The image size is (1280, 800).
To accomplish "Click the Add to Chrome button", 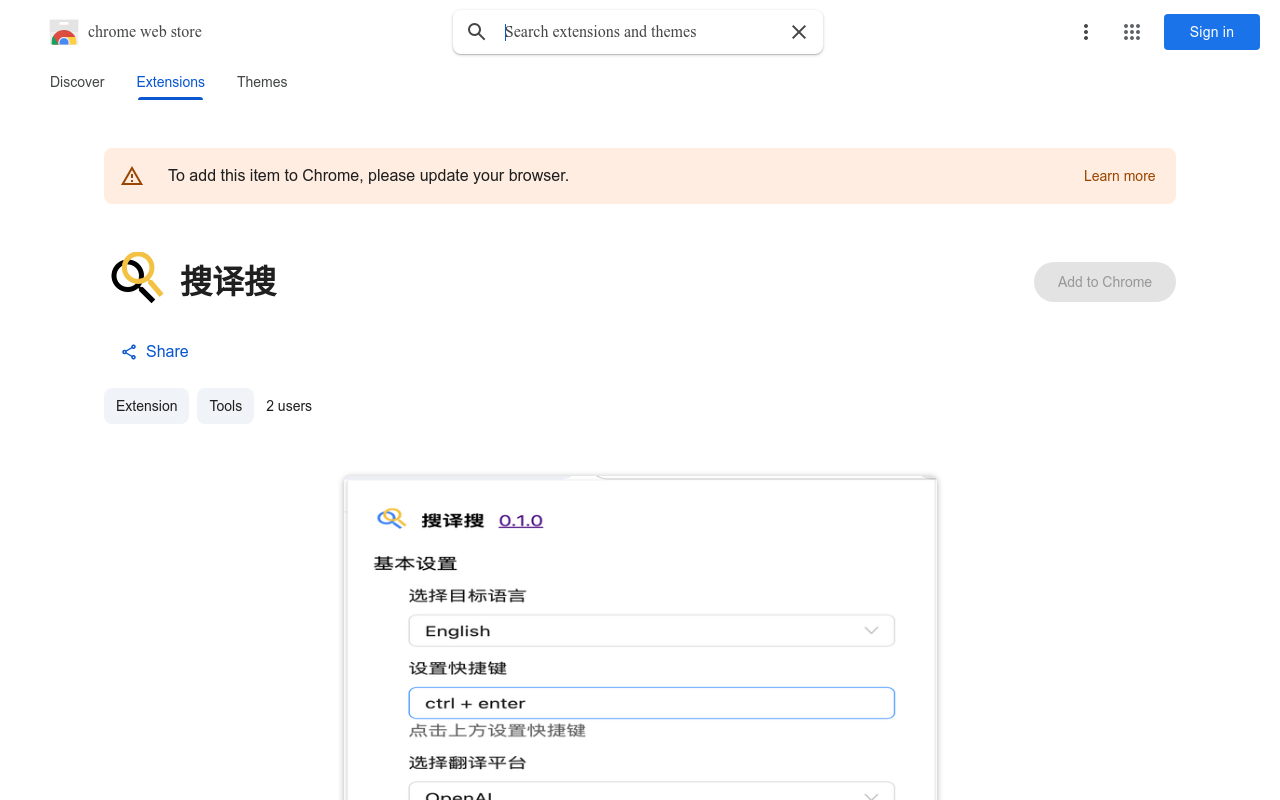I will point(1104,282).
